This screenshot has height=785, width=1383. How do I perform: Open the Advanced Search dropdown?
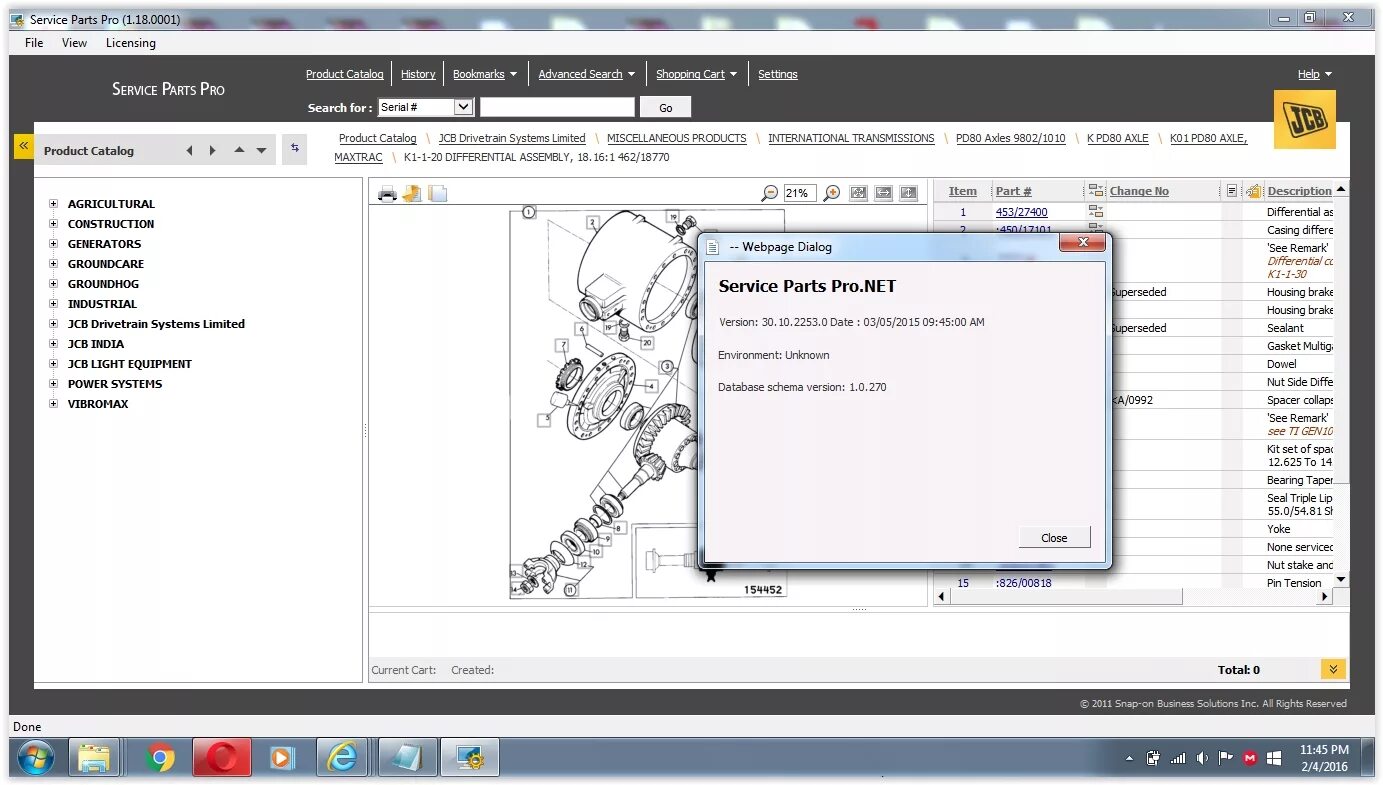tap(587, 74)
